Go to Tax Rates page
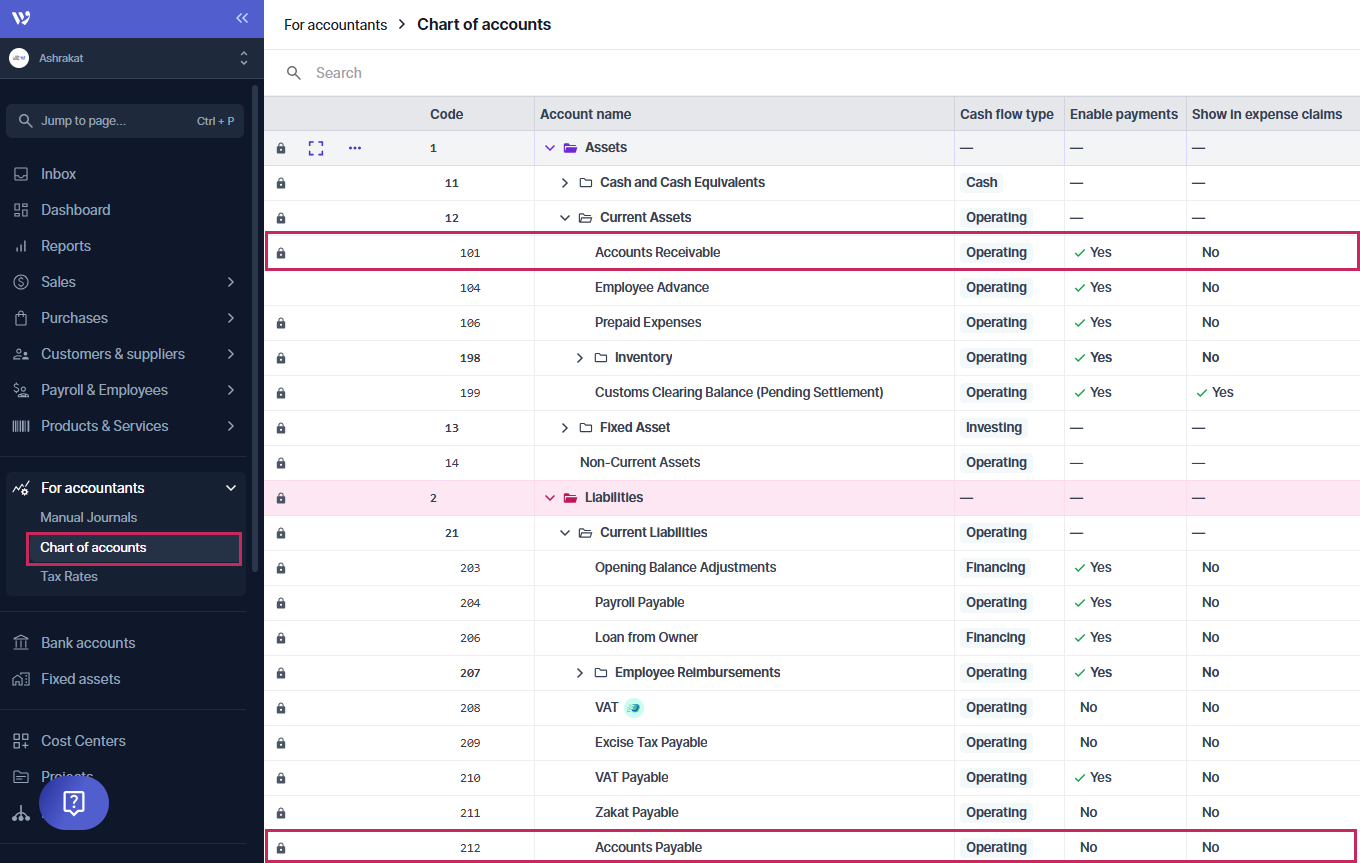 tap(69, 576)
